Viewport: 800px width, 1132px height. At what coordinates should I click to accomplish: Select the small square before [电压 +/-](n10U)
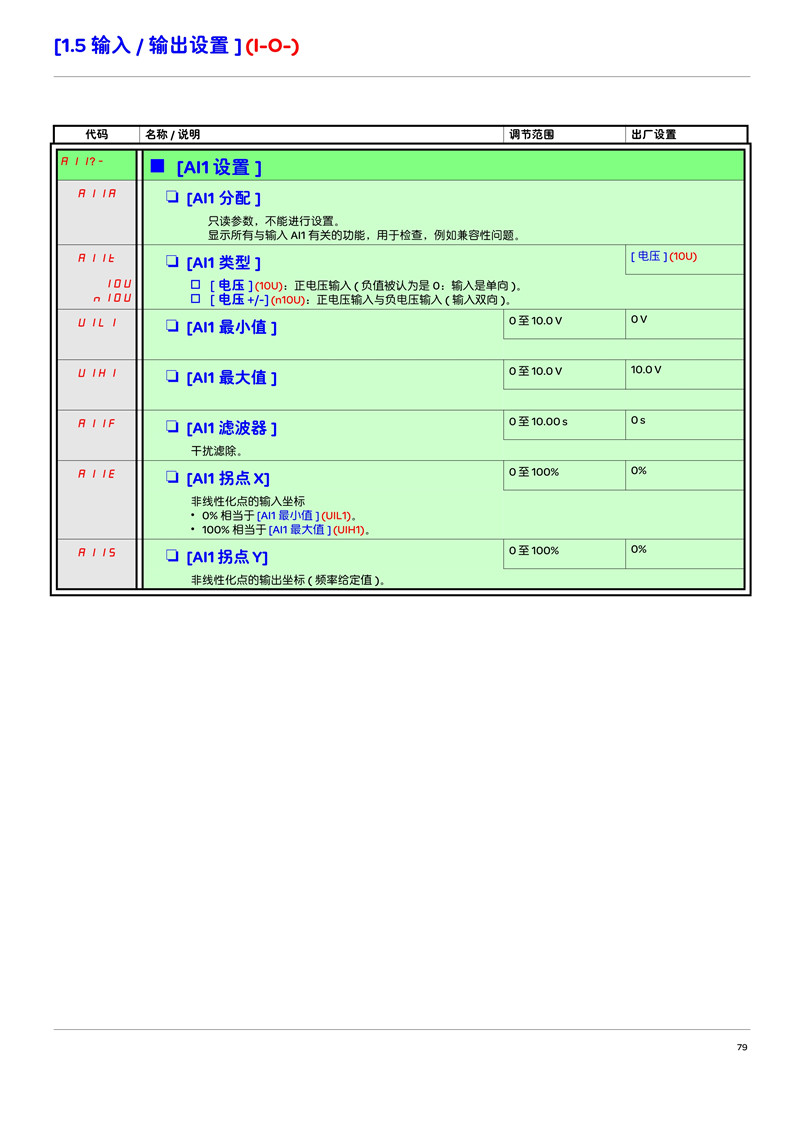196,298
